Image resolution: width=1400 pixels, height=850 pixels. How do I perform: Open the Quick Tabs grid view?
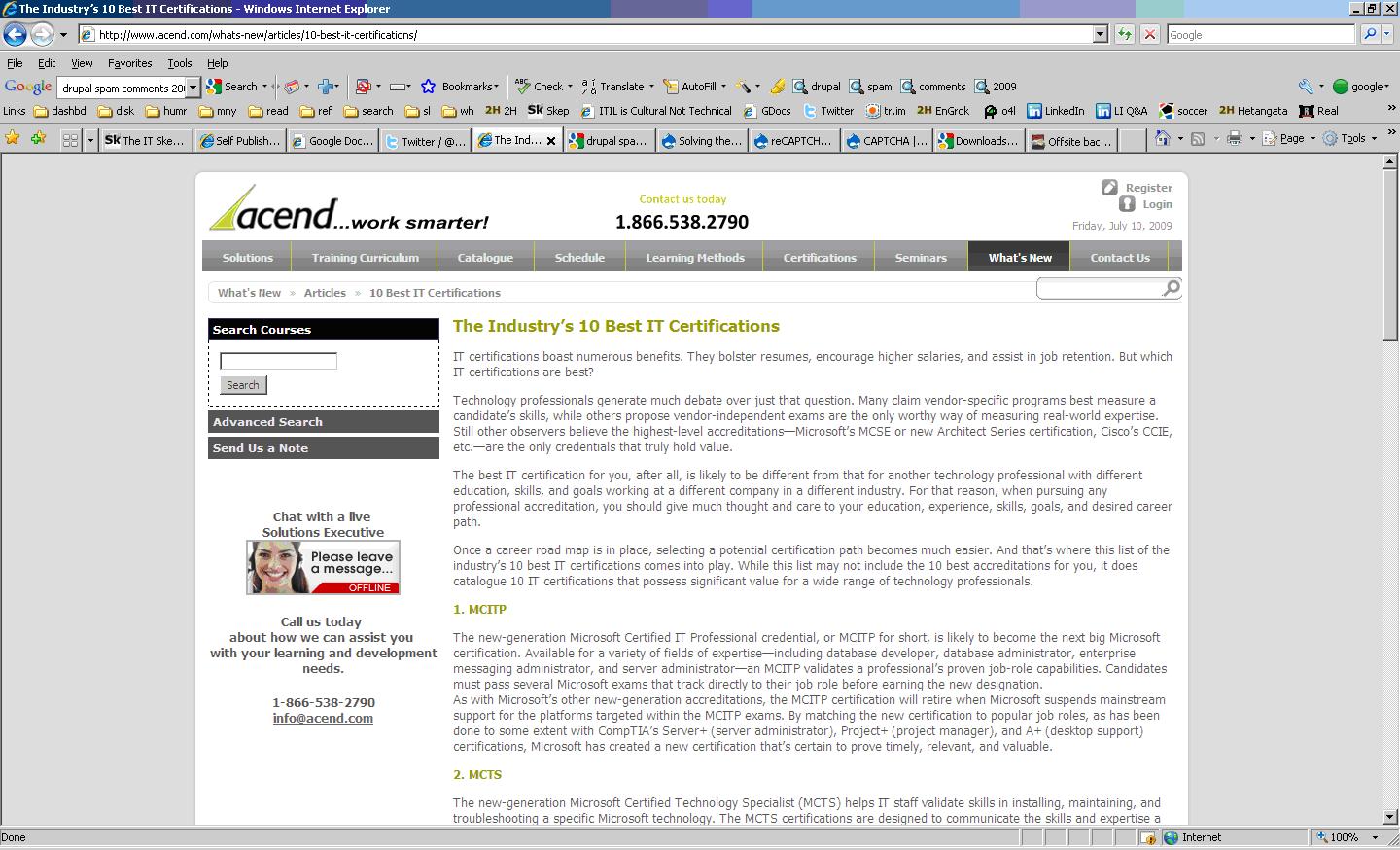(x=70, y=140)
